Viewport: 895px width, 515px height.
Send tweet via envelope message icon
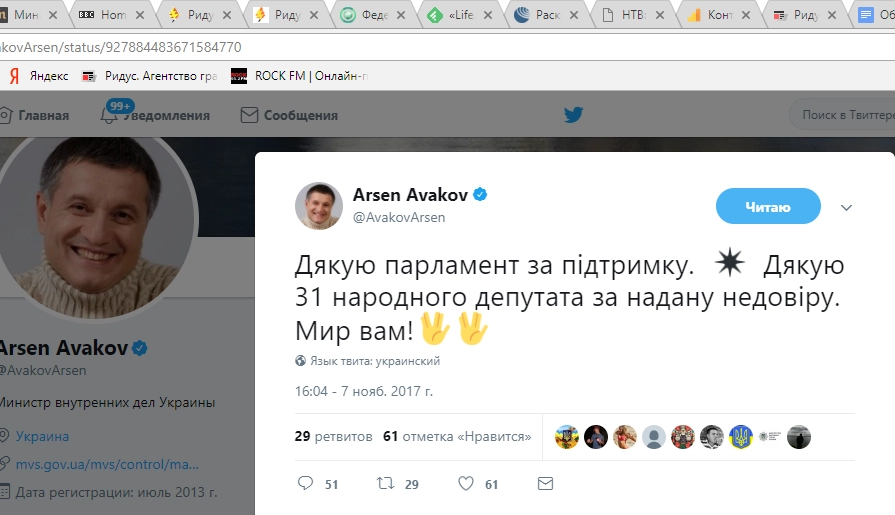pyautogui.click(x=545, y=484)
